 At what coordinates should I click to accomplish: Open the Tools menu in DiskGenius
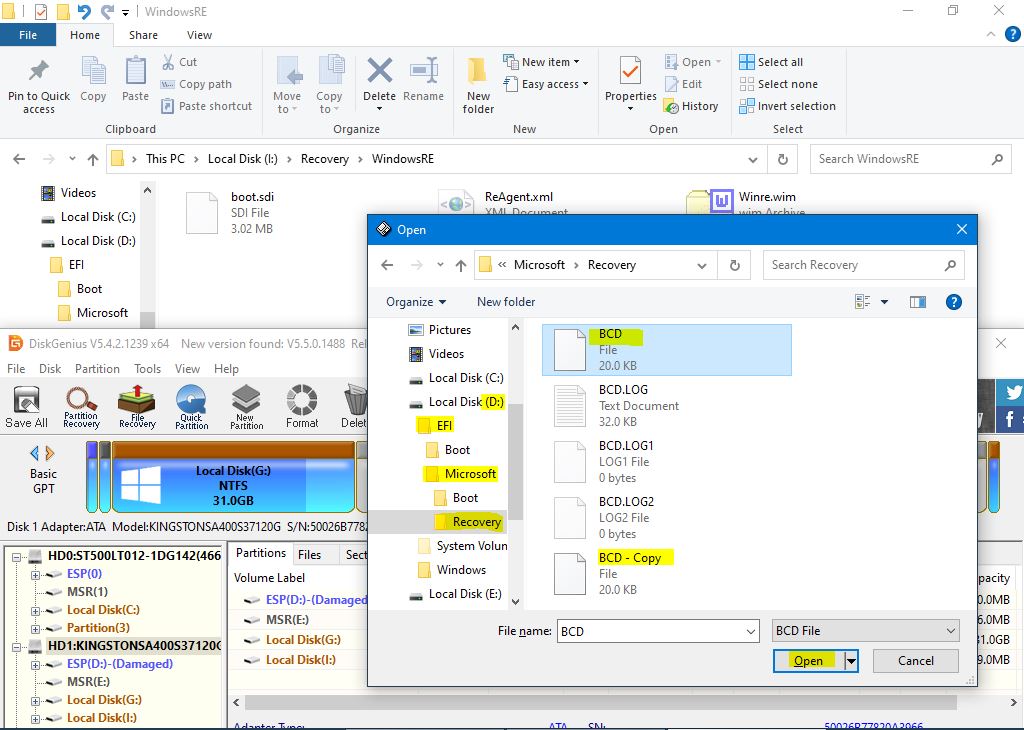click(x=148, y=369)
